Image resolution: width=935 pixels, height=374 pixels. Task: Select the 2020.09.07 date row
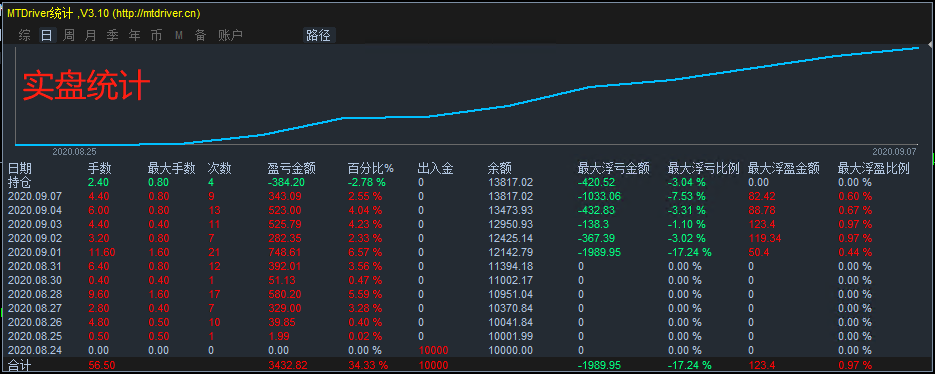point(468,196)
